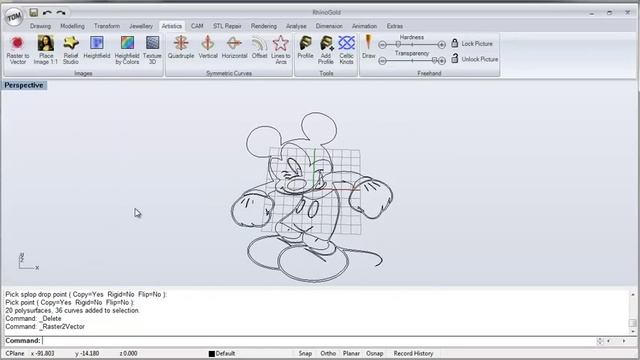Open the Profile tool
This screenshot has height=360, width=640.
[x=305, y=47]
